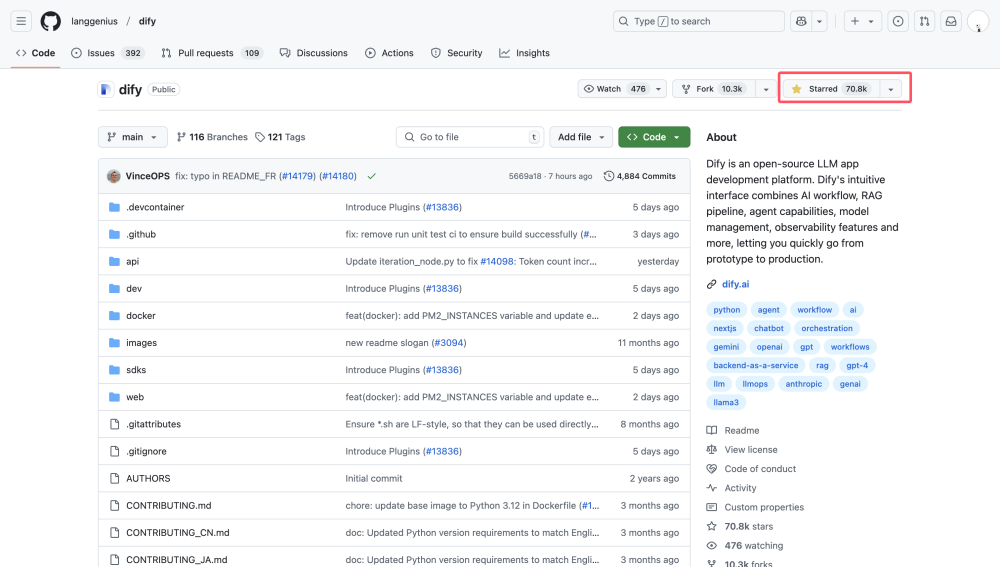Open the Watch notifications dropdown

tap(622, 89)
